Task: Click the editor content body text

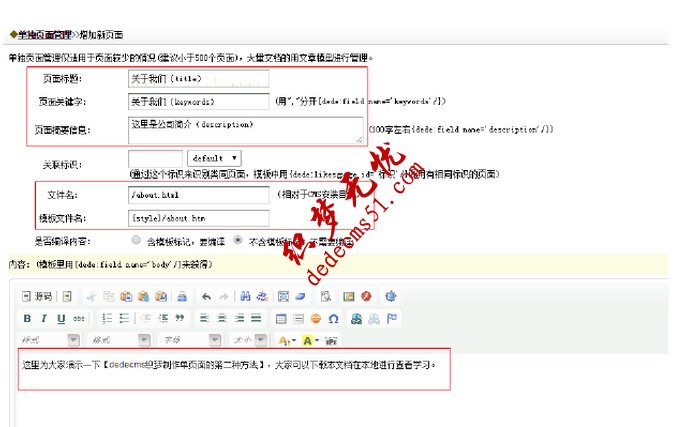Action: point(229,365)
